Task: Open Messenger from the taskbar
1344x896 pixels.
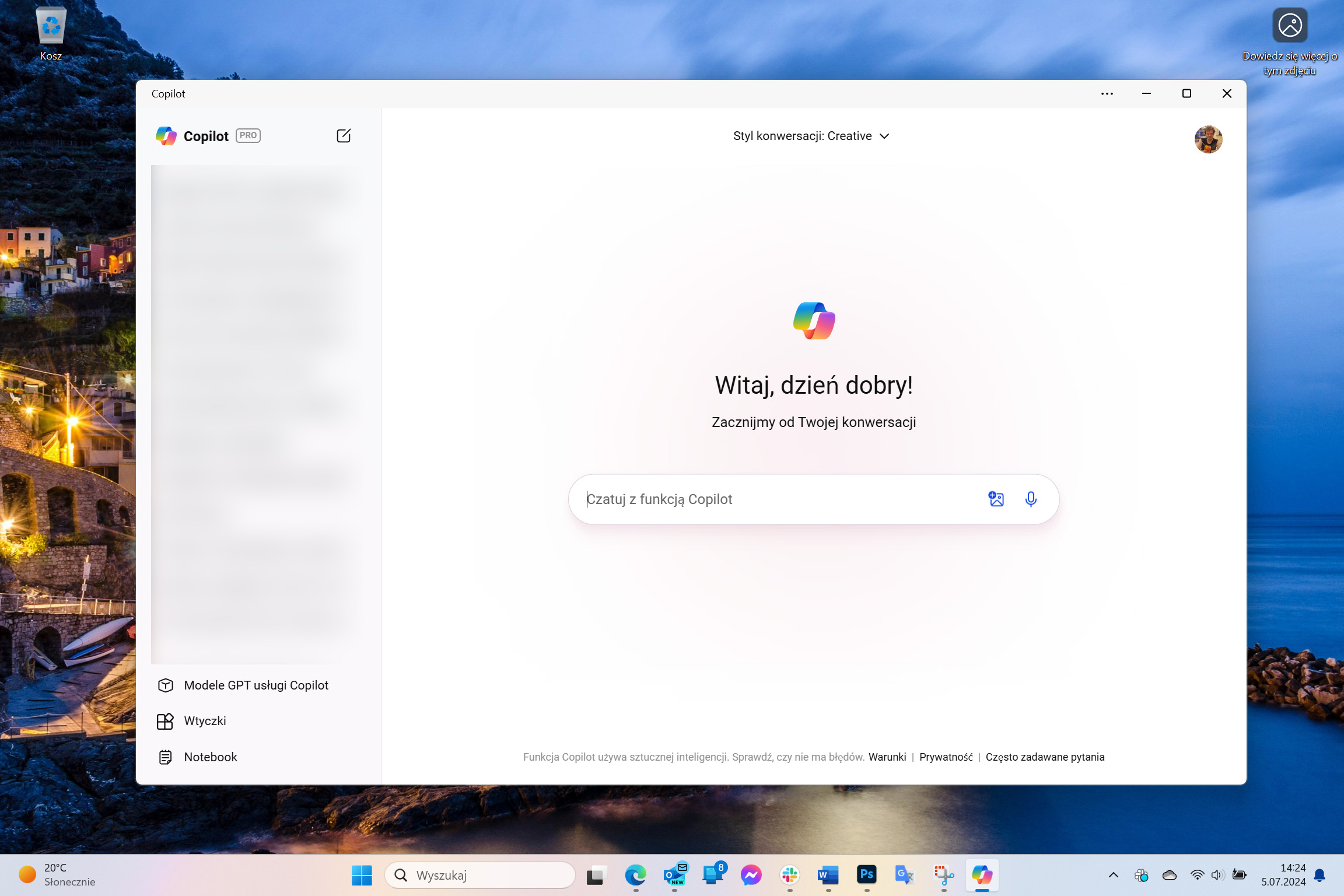Action: (751, 875)
